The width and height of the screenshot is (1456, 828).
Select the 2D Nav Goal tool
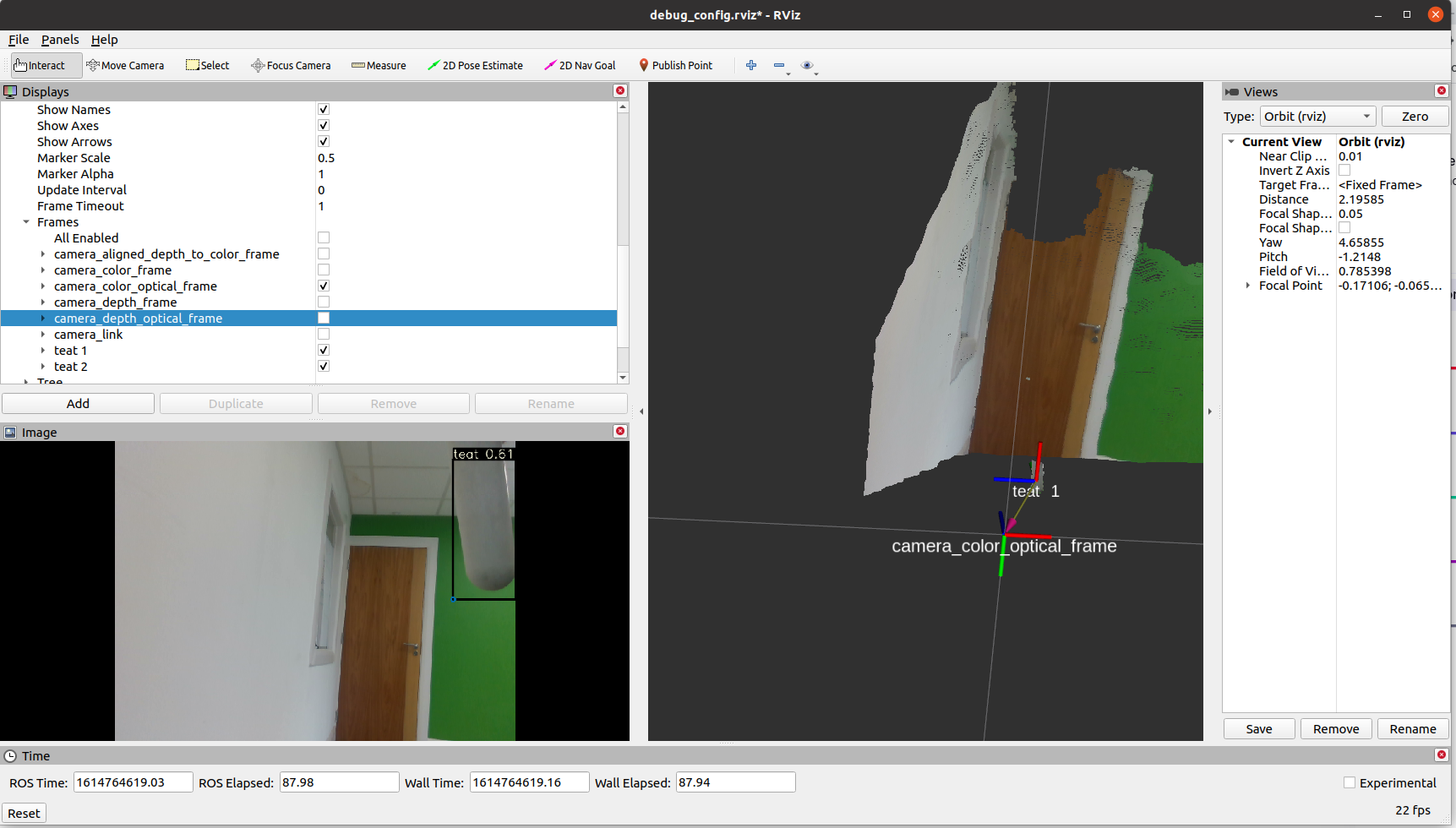click(580, 65)
